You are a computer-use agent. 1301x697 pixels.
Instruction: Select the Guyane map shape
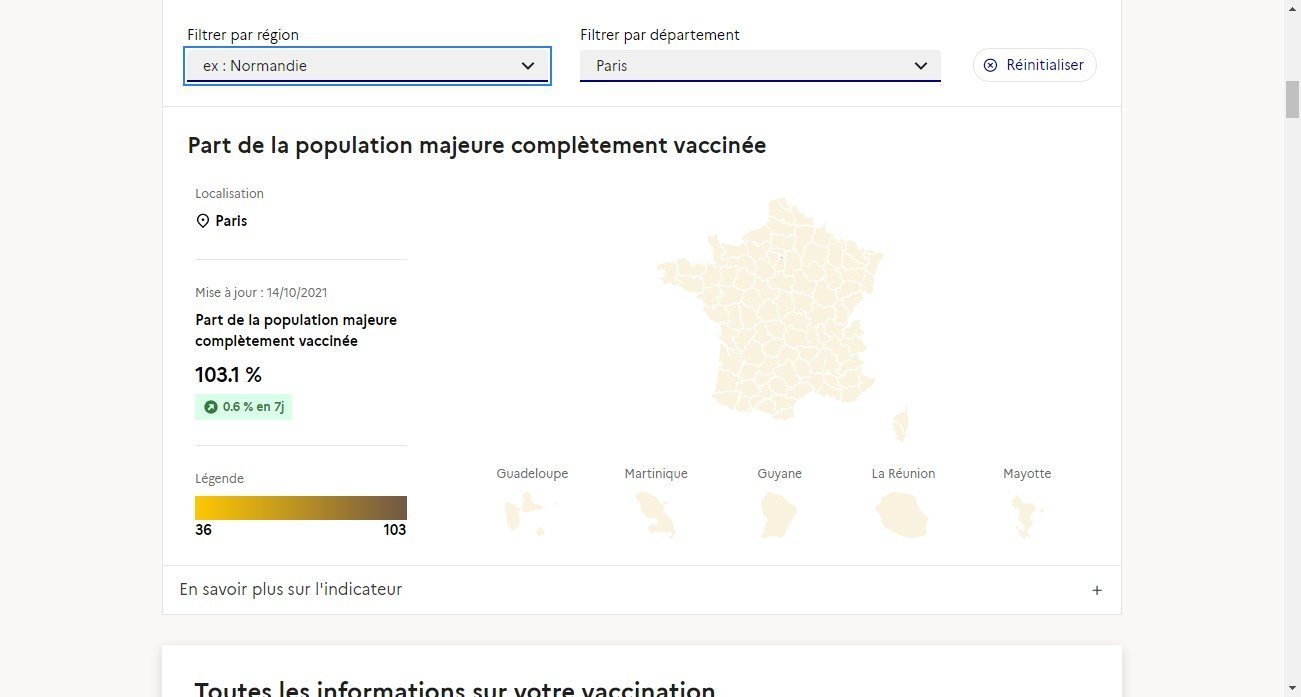coord(779,514)
